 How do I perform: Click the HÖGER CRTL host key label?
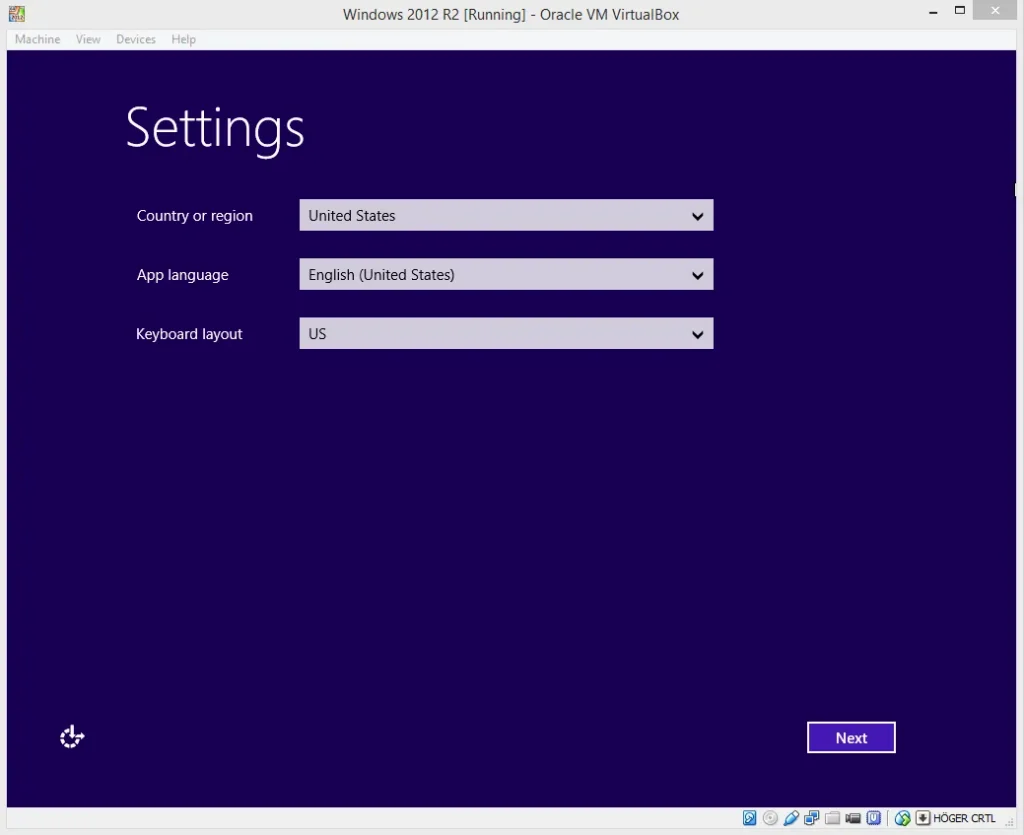coord(964,818)
